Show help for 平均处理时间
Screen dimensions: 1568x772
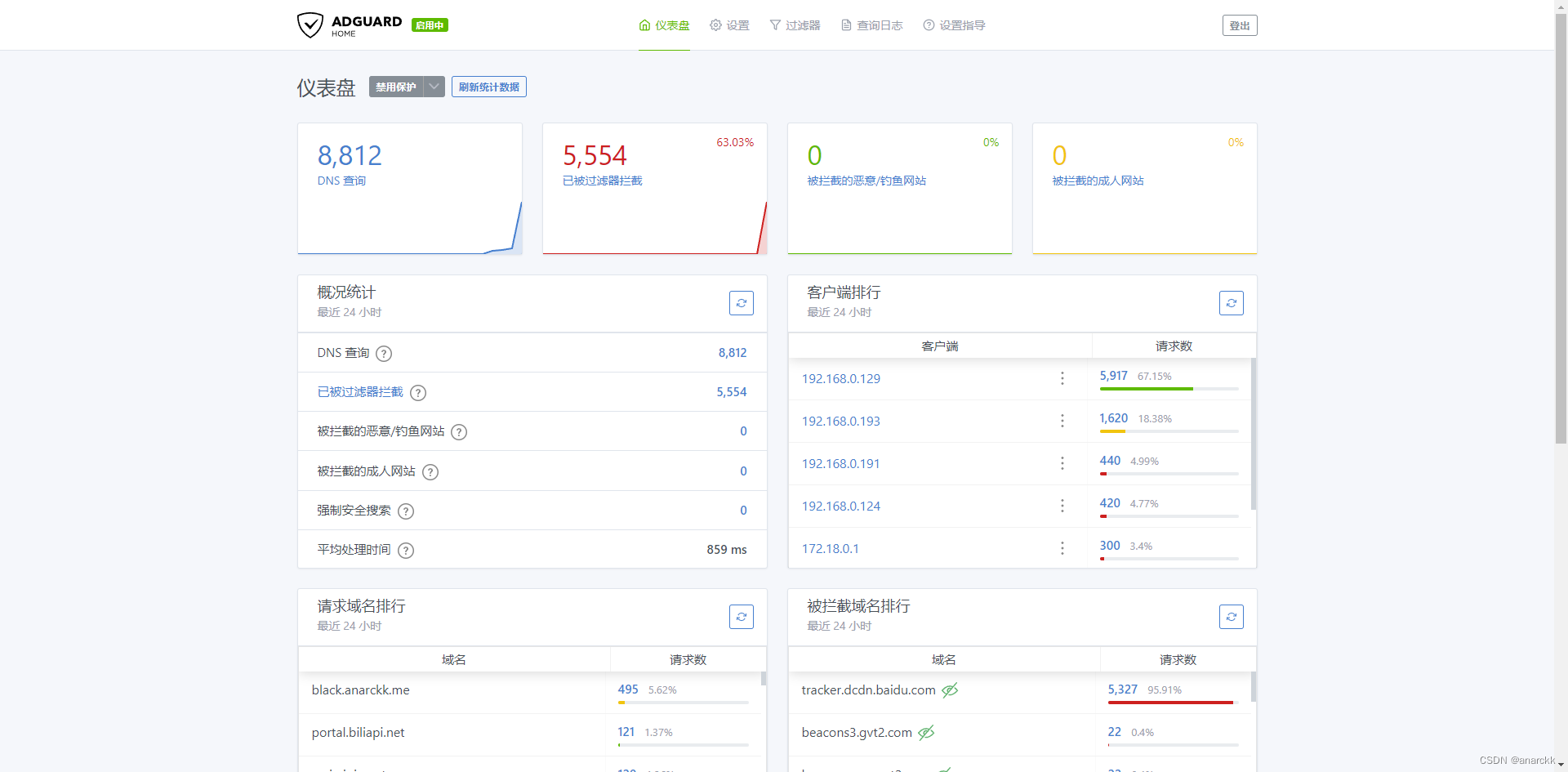coord(406,551)
